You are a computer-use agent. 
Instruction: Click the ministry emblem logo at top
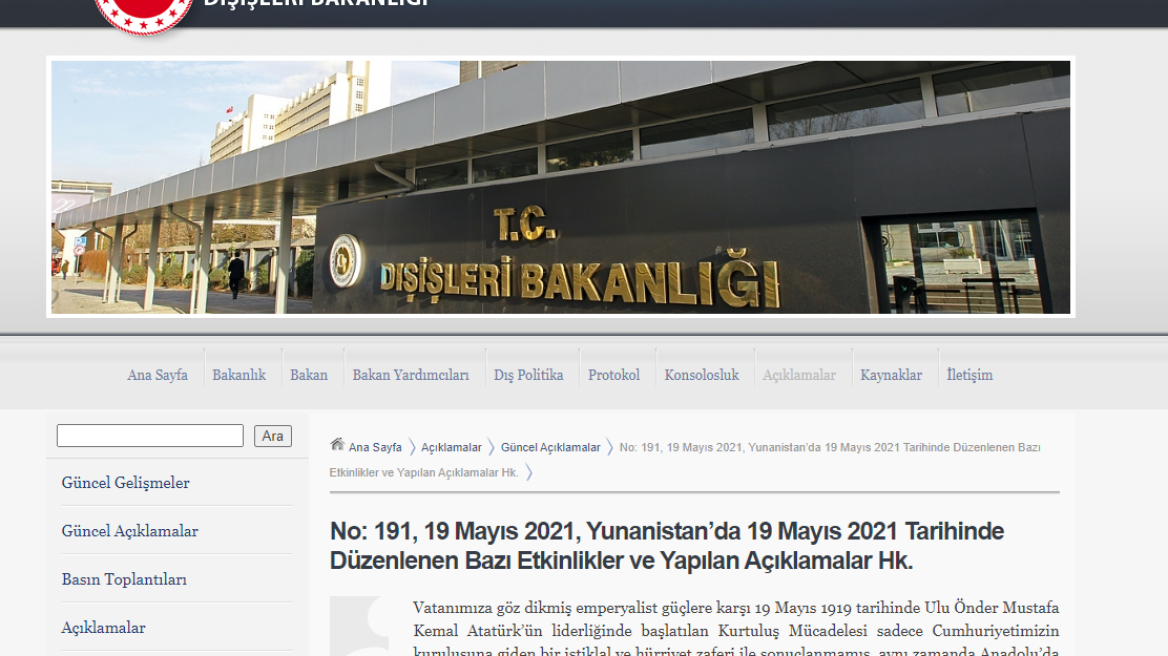143,13
